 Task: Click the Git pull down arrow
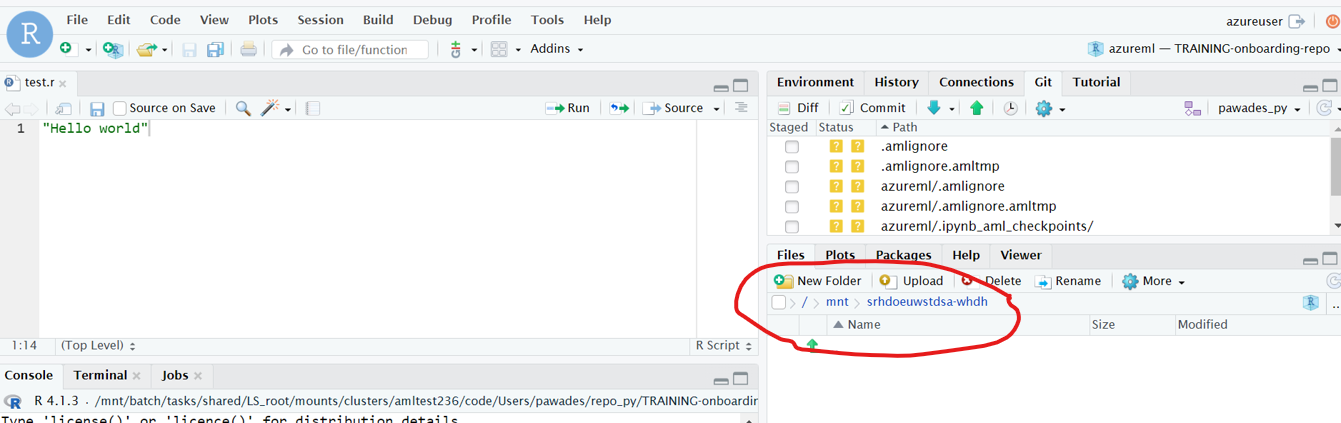pos(934,108)
